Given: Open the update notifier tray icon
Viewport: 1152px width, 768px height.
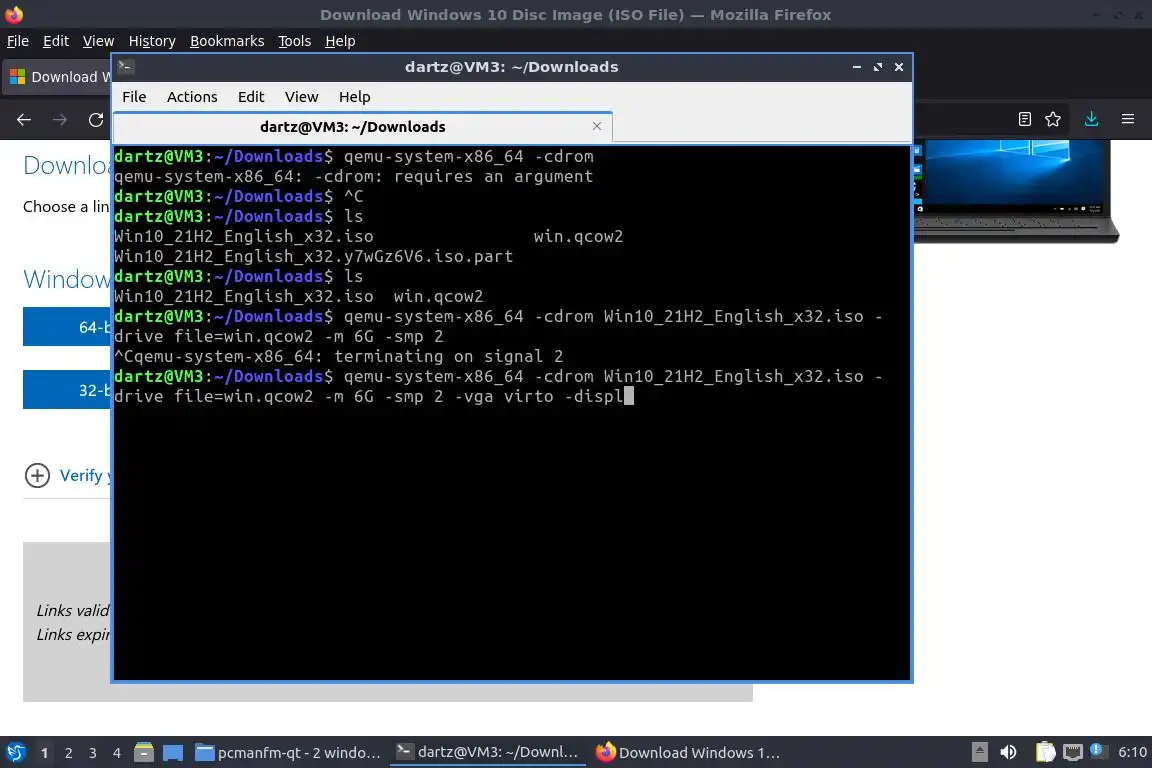Looking at the screenshot, I should [1097, 750].
